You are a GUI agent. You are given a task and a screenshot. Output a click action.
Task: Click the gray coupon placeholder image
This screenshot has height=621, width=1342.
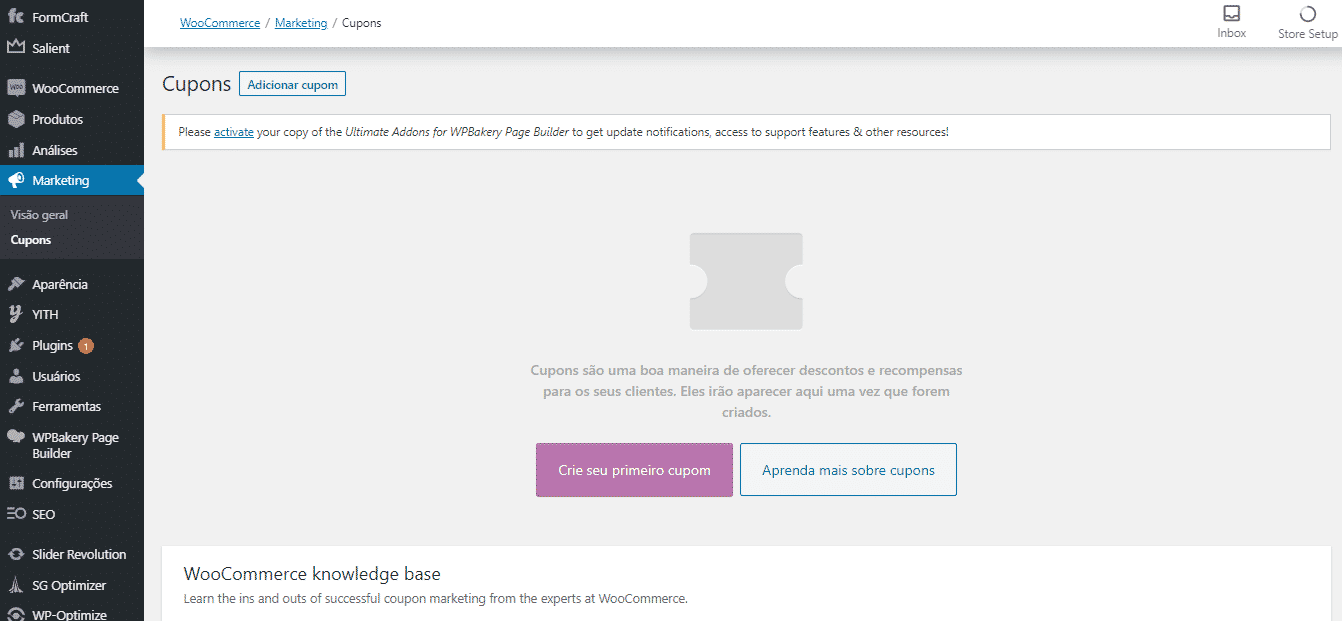point(746,281)
